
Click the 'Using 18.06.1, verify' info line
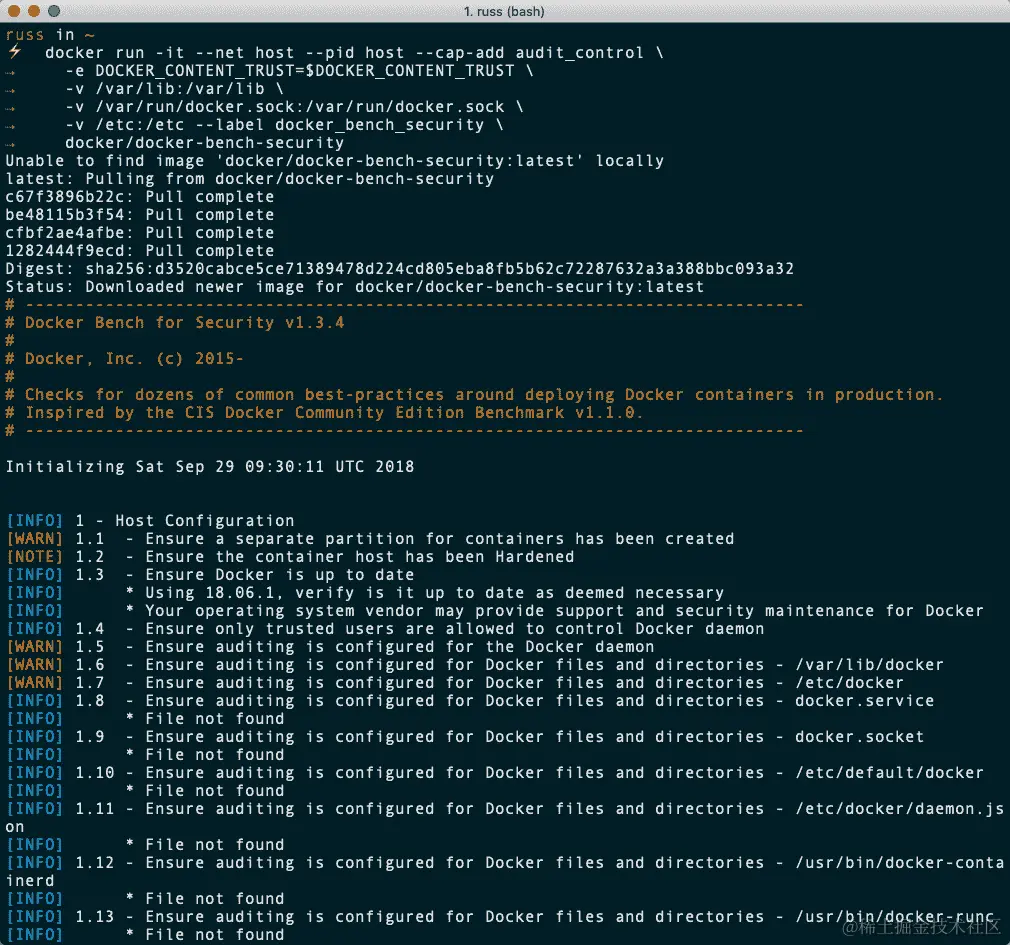[434, 593]
